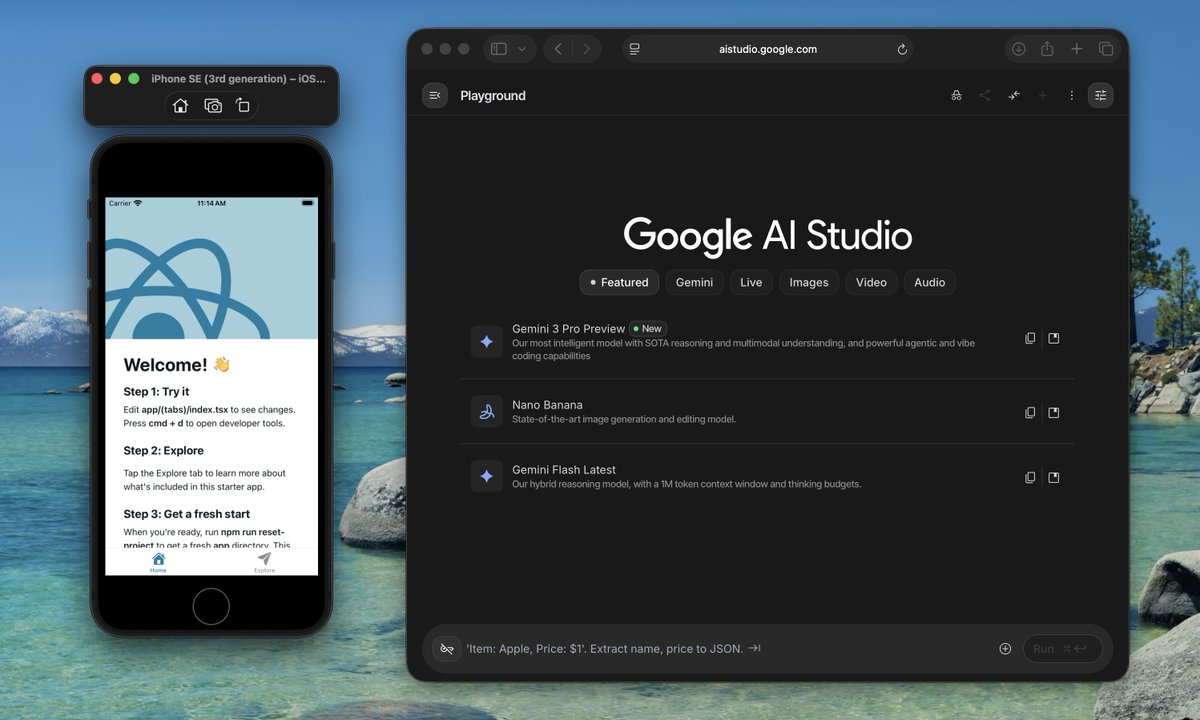
Task: Enable temporary chat incognito icon
Action: pyautogui.click(x=956, y=95)
